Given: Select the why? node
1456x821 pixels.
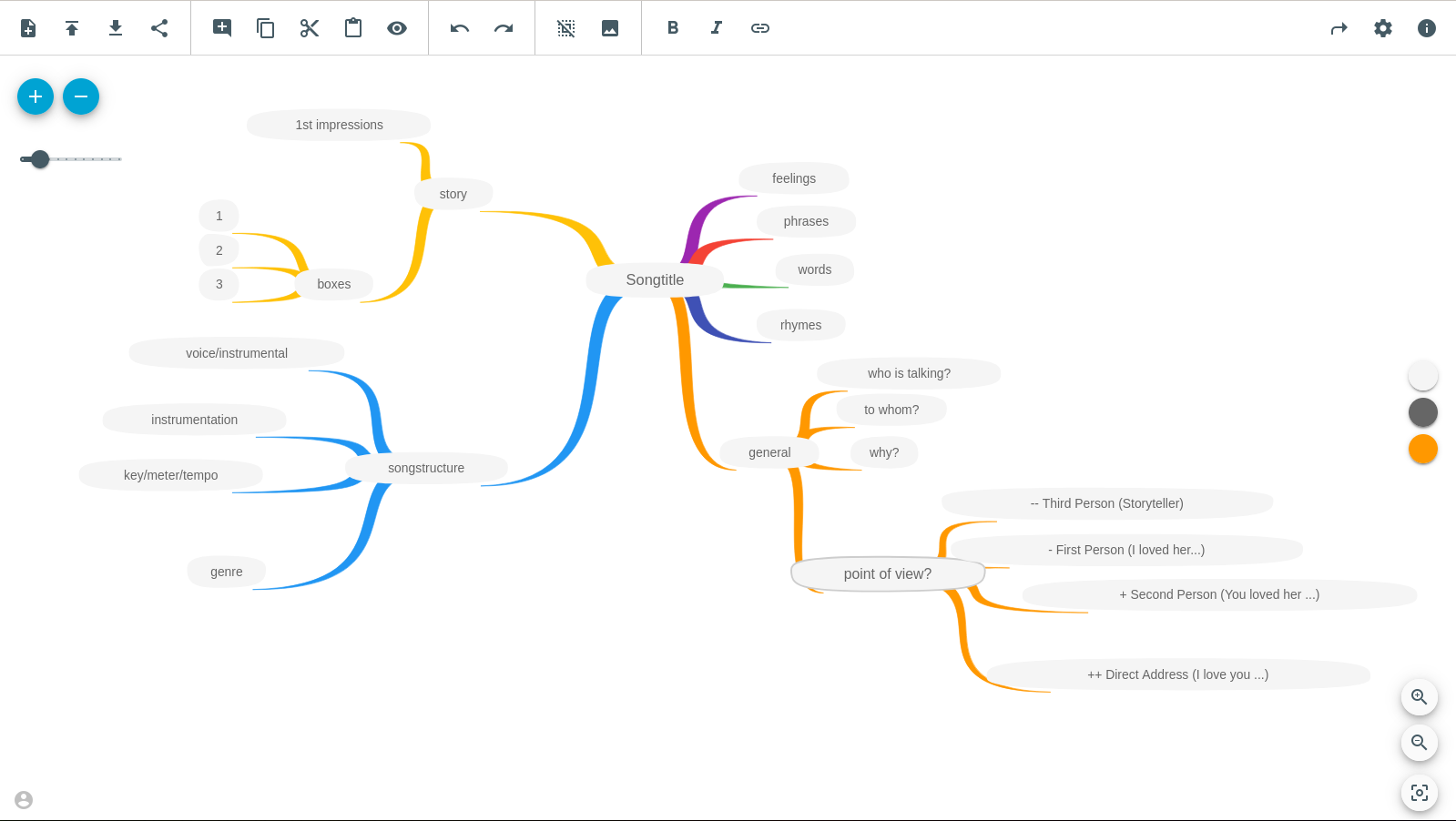Looking at the screenshot, I should (884, 452).
